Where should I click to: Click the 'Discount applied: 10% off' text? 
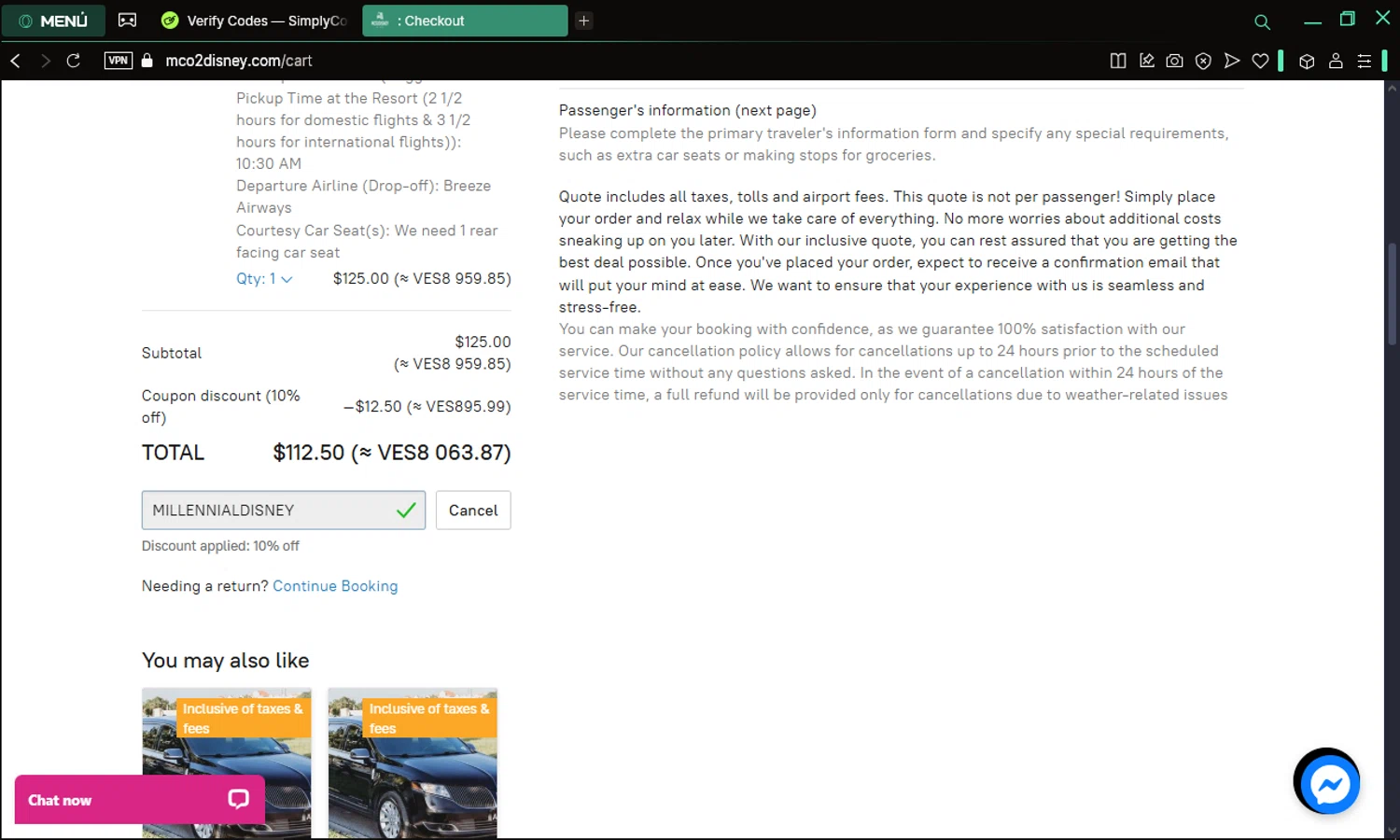(x=220, y=546)
